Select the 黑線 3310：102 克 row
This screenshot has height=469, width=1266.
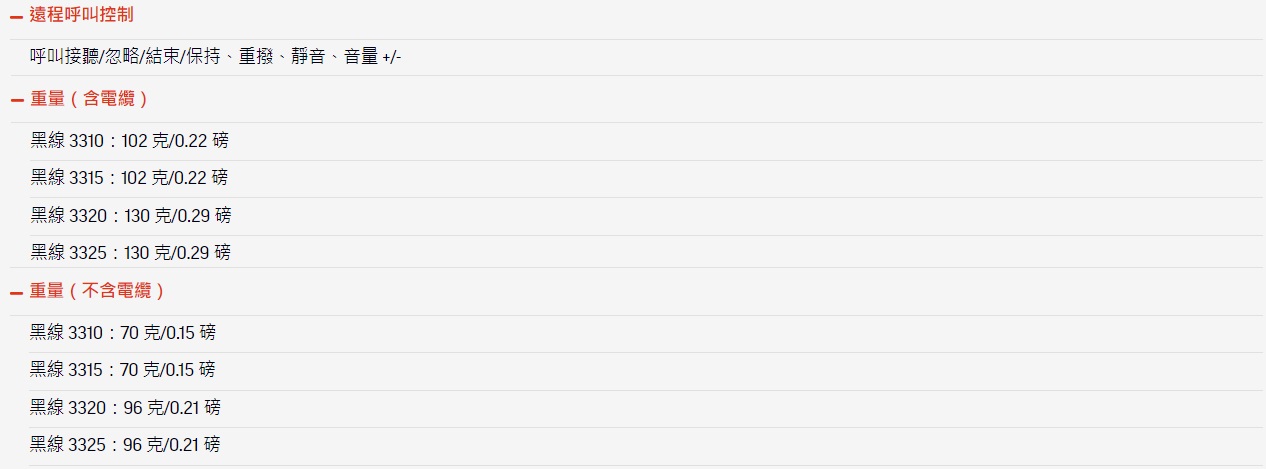point(646,141)
